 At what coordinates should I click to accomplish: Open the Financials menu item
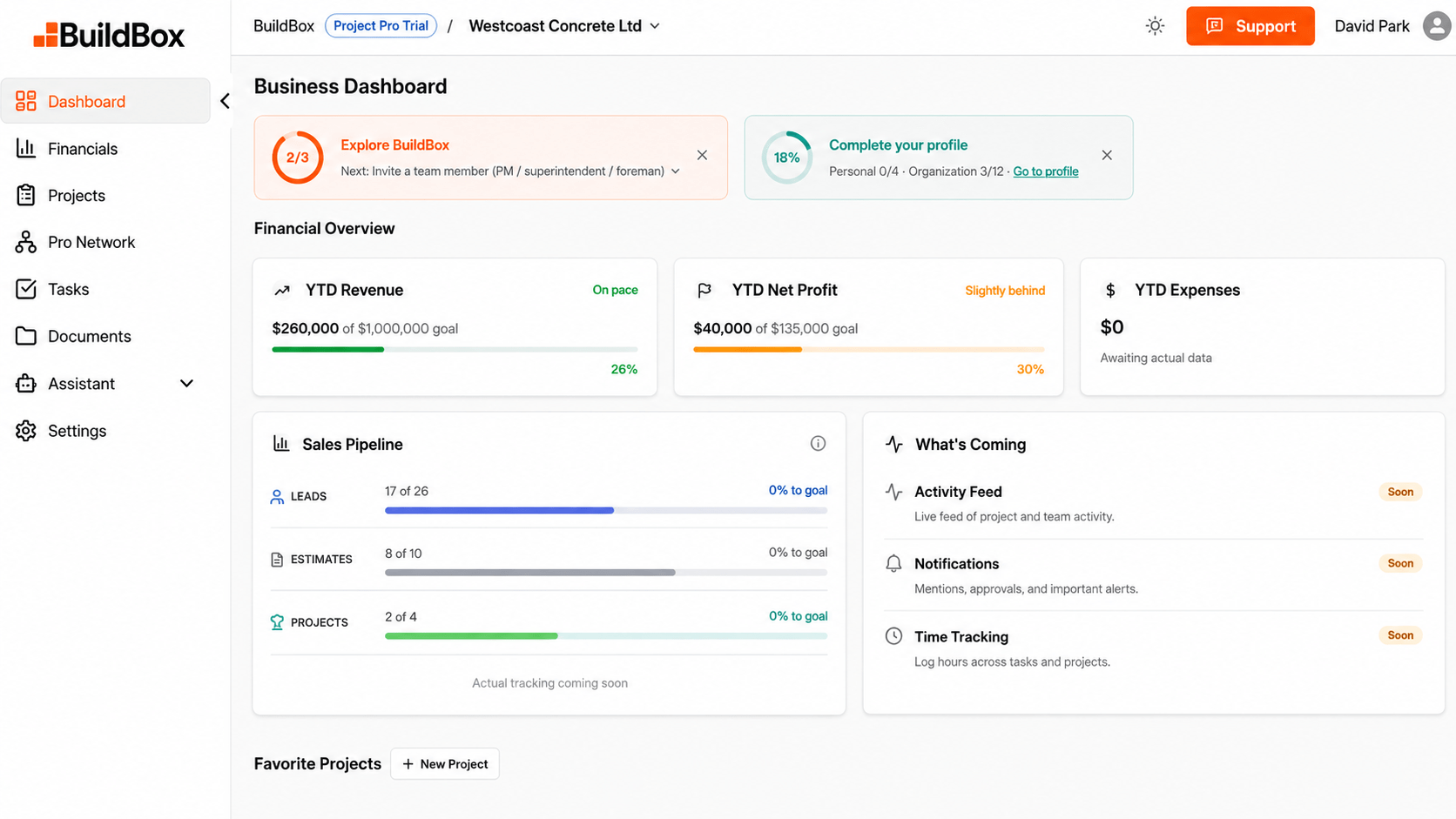click(x=105, y=148)
